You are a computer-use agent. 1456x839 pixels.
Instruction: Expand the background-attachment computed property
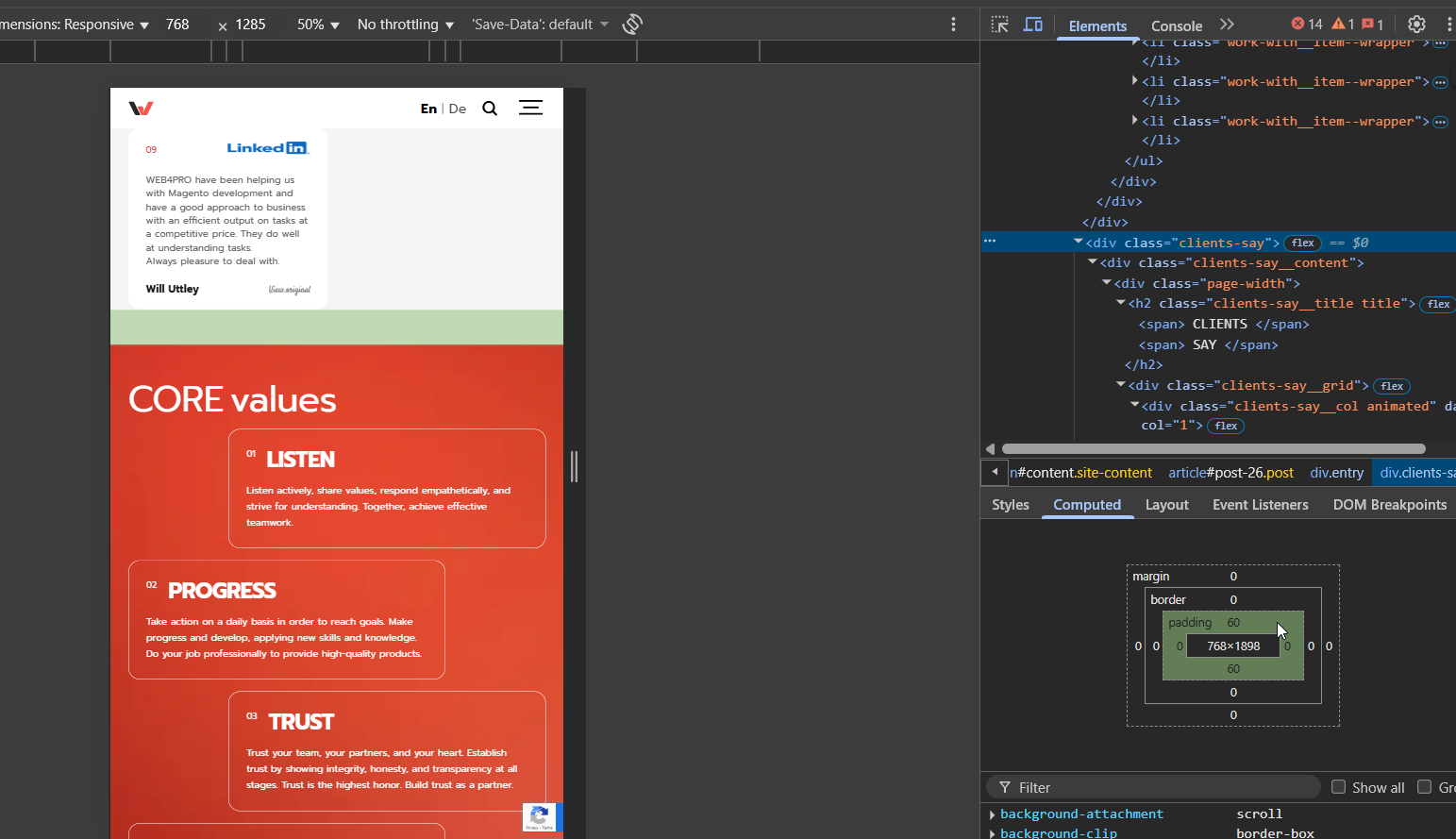993,814
